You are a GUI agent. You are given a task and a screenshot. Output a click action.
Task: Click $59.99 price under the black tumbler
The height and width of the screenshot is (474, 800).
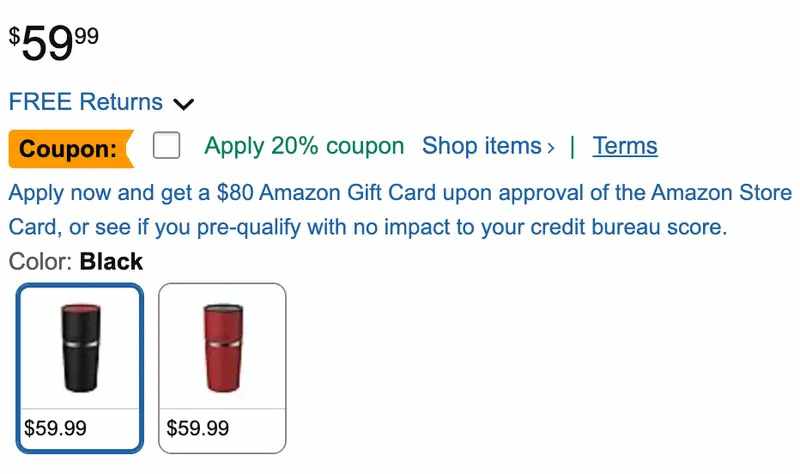pos(55,429)
